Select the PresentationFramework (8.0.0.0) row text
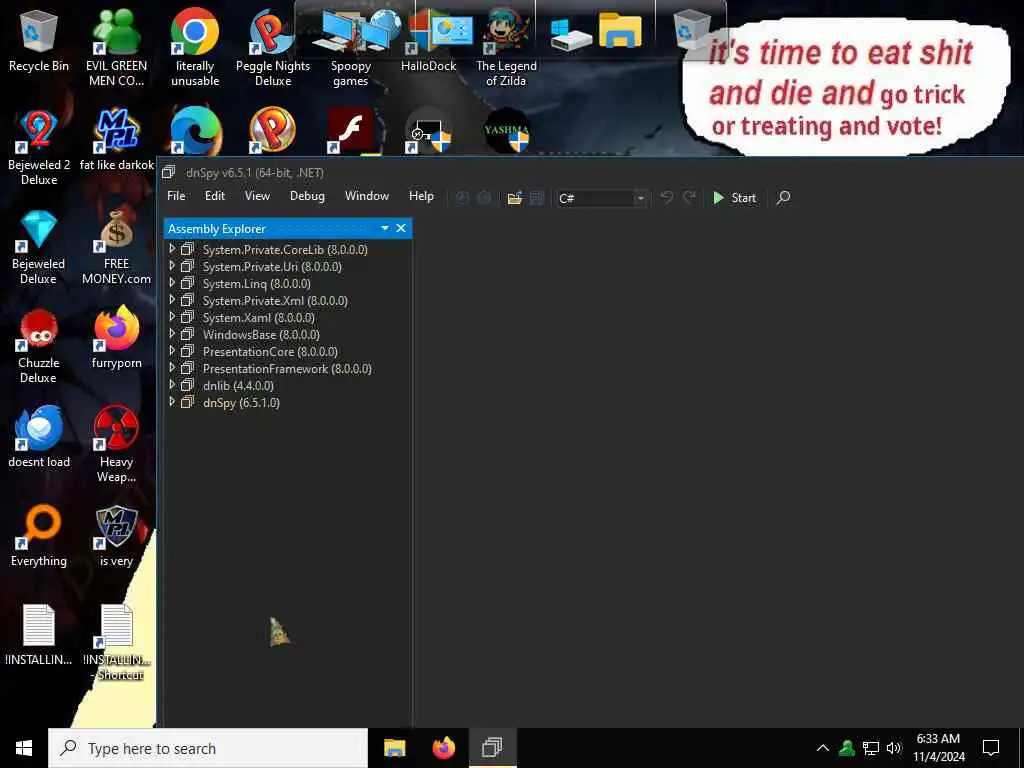Viewport: 1024px width, 768px height. coord(287,368)
